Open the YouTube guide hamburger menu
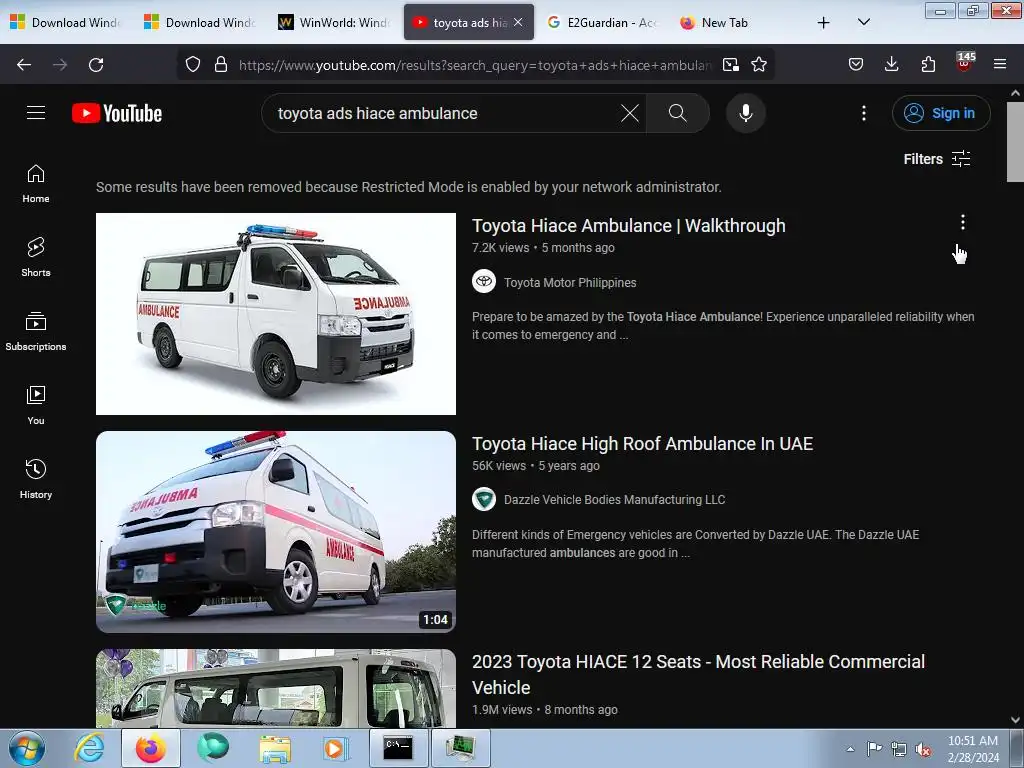1024x768 pixels. [x=36, y=113]
